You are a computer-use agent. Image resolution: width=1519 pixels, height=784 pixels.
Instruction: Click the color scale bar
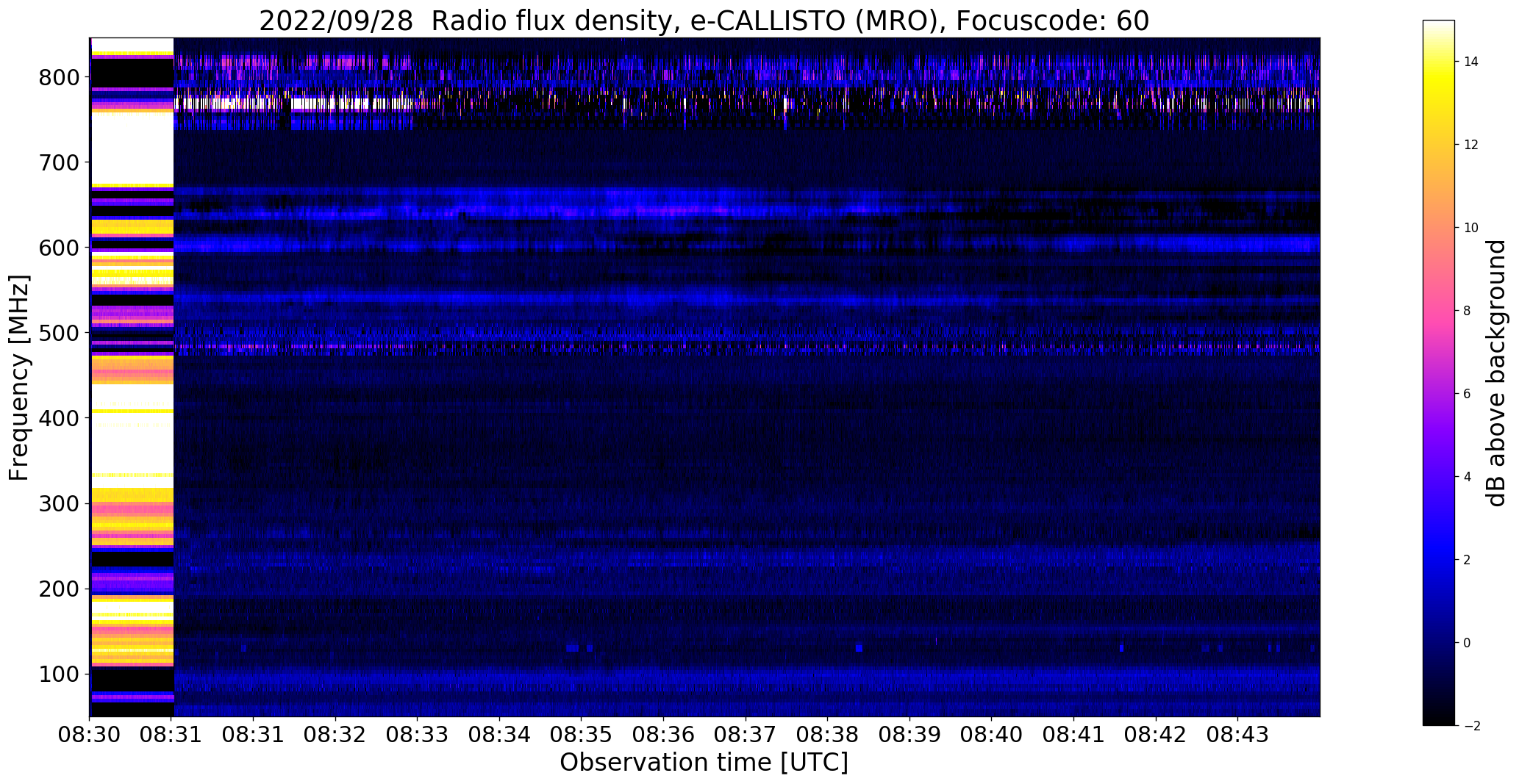tap(1439, 373)
